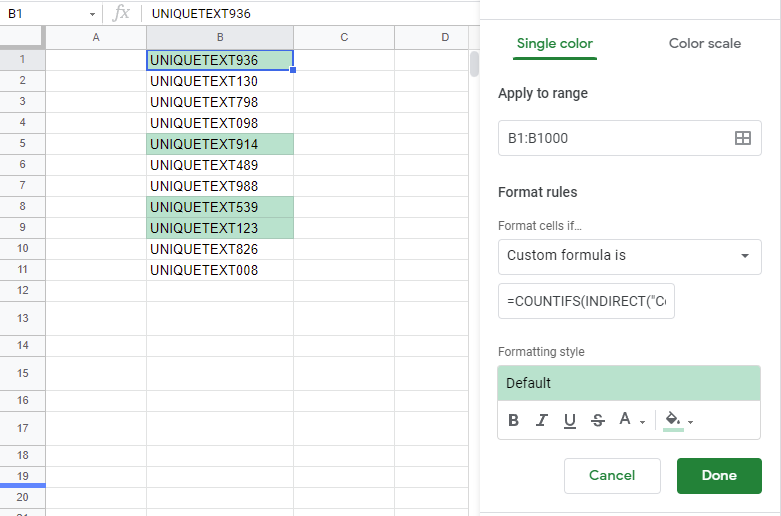The image size is (781, 516).
Task: Switch to the Single color tab
Action: tap(554, 44)
